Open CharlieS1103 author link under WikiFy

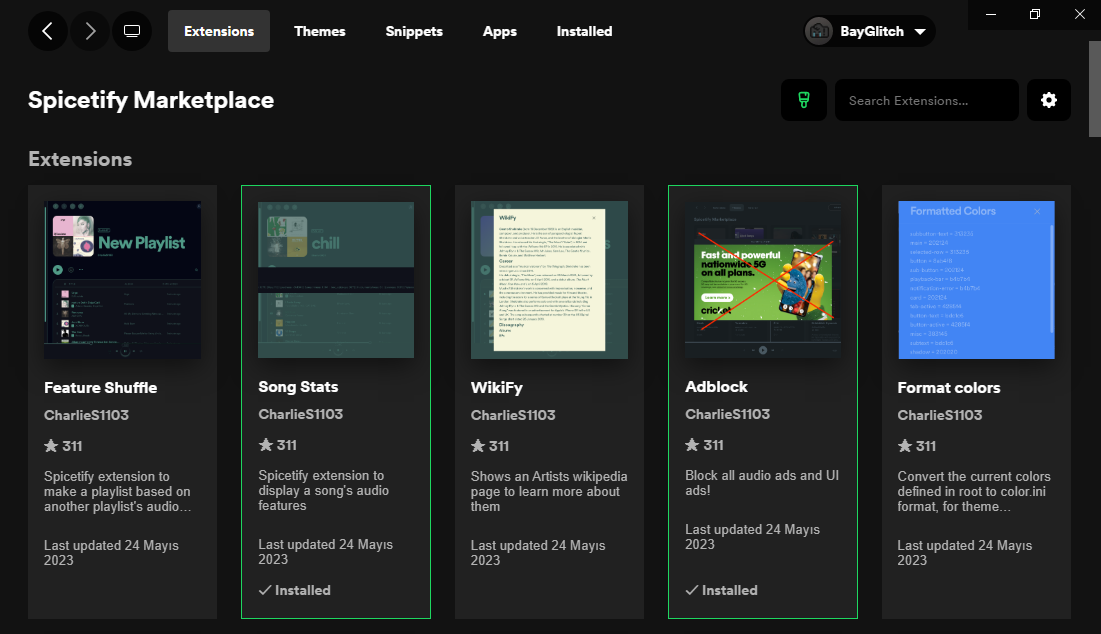pyautogui.click(x=513, y=415)
